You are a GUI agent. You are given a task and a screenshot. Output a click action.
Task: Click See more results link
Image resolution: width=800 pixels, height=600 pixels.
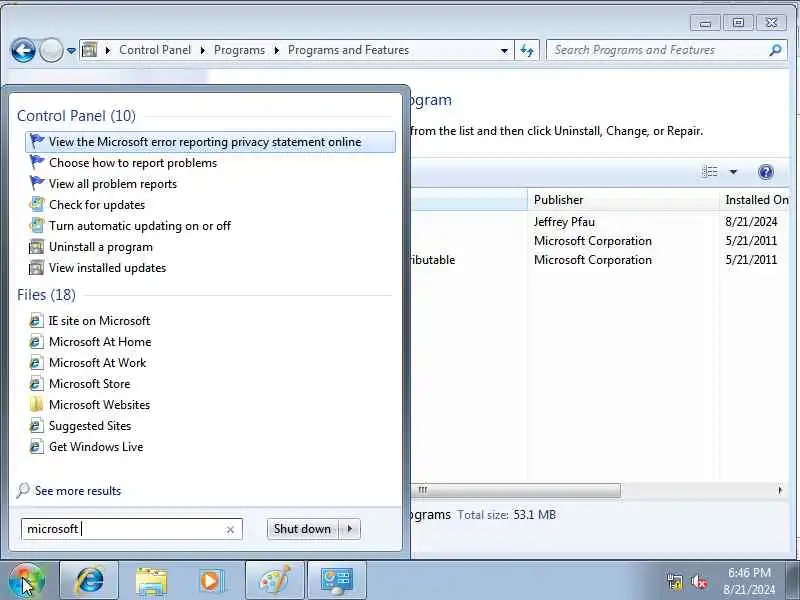[x=78, y=491]
